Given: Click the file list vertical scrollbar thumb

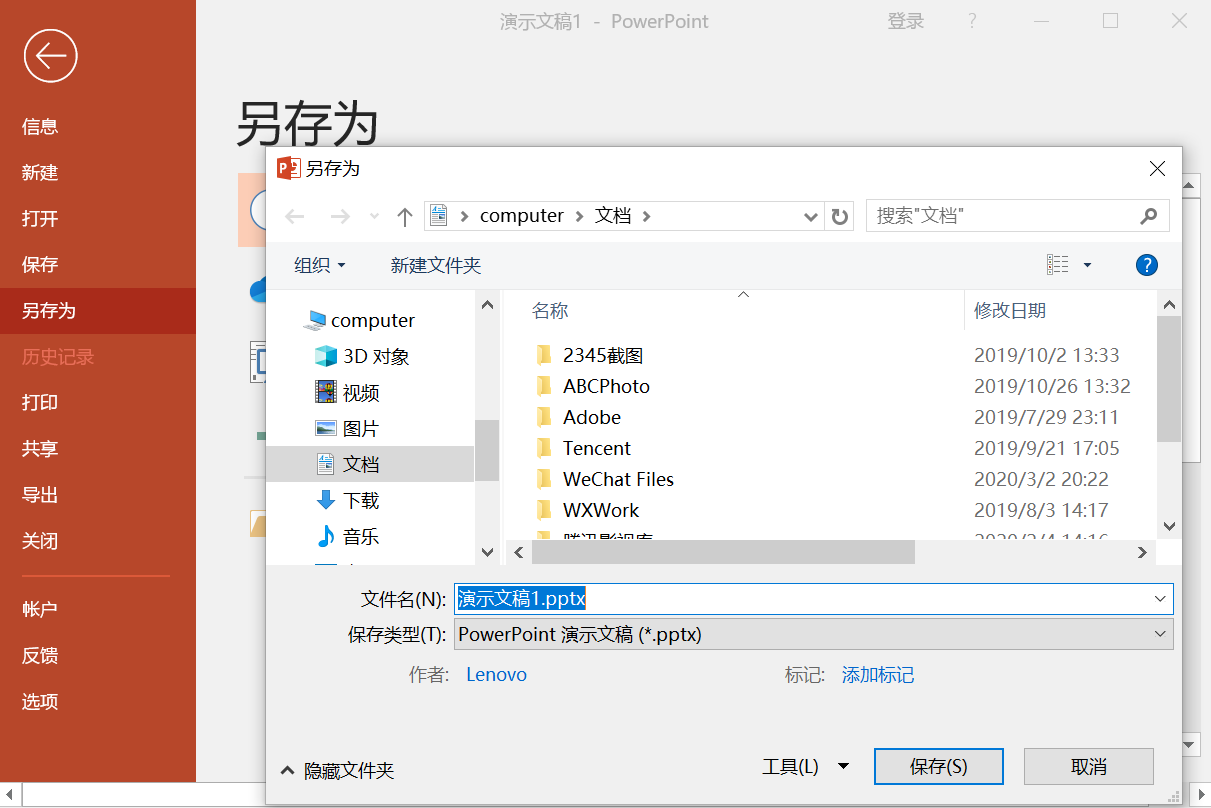Looking at the screenshot, I should [1169, 378].
